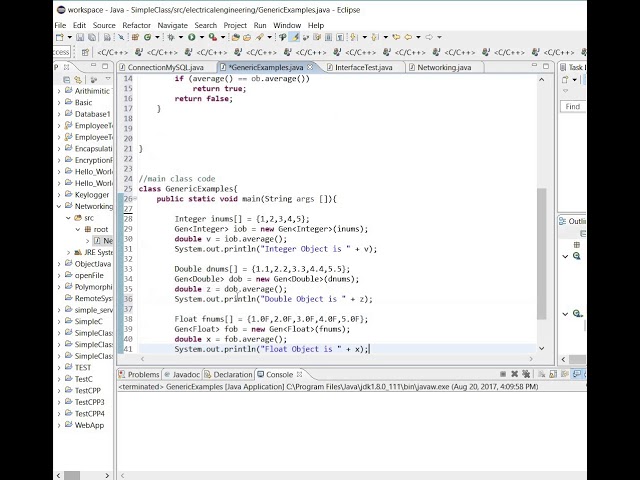Viewport: 640px width, 480px height.
Task: Select the TestCPP project
Action: pos(87,391)
